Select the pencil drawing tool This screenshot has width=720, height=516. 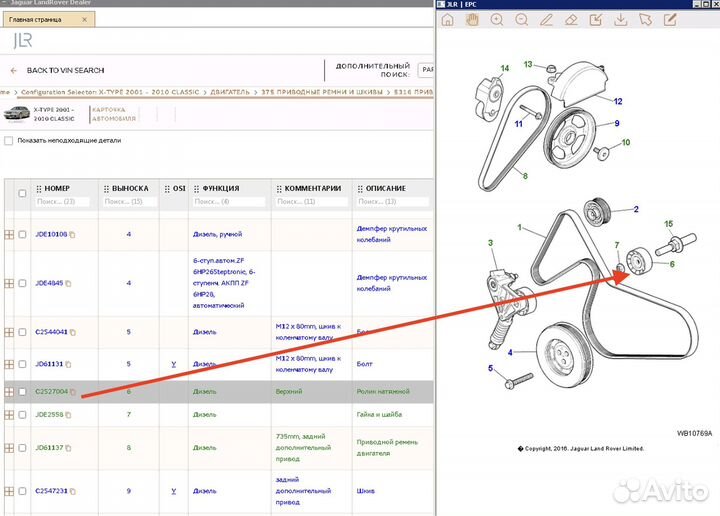click(546, 20)
